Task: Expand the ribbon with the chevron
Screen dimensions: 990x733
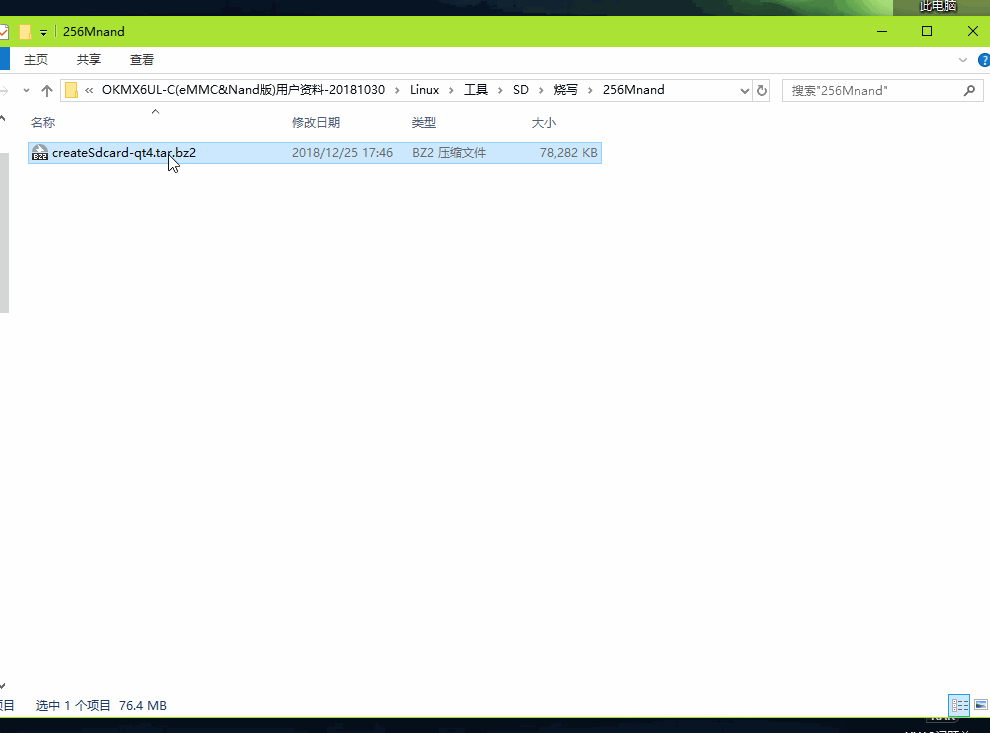Action: click(x=962, y=61)
